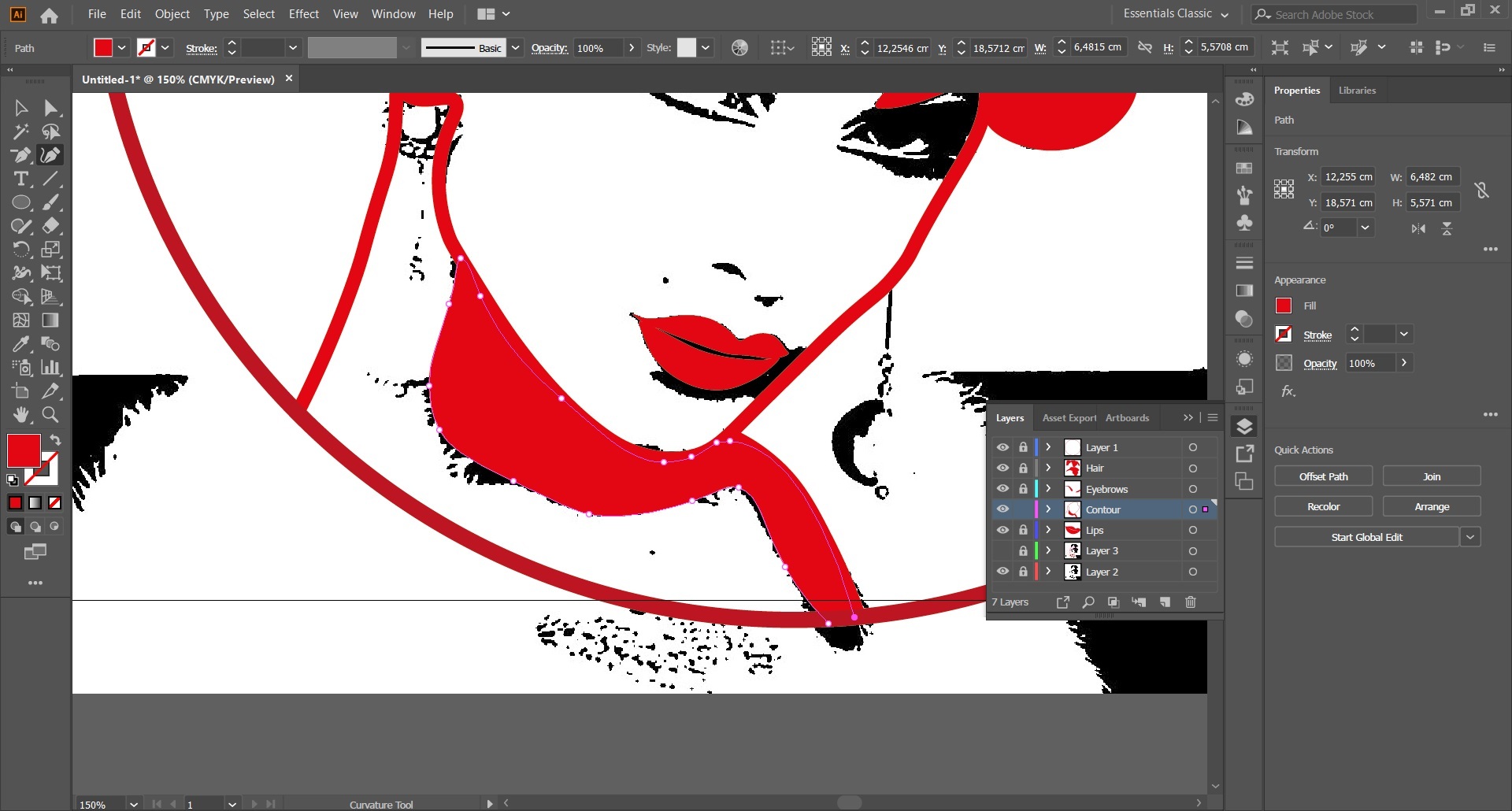Open Essentials Classic workspace dropdown
Viewport: 1512px width, 811px height.
[x=1176, y=14]
